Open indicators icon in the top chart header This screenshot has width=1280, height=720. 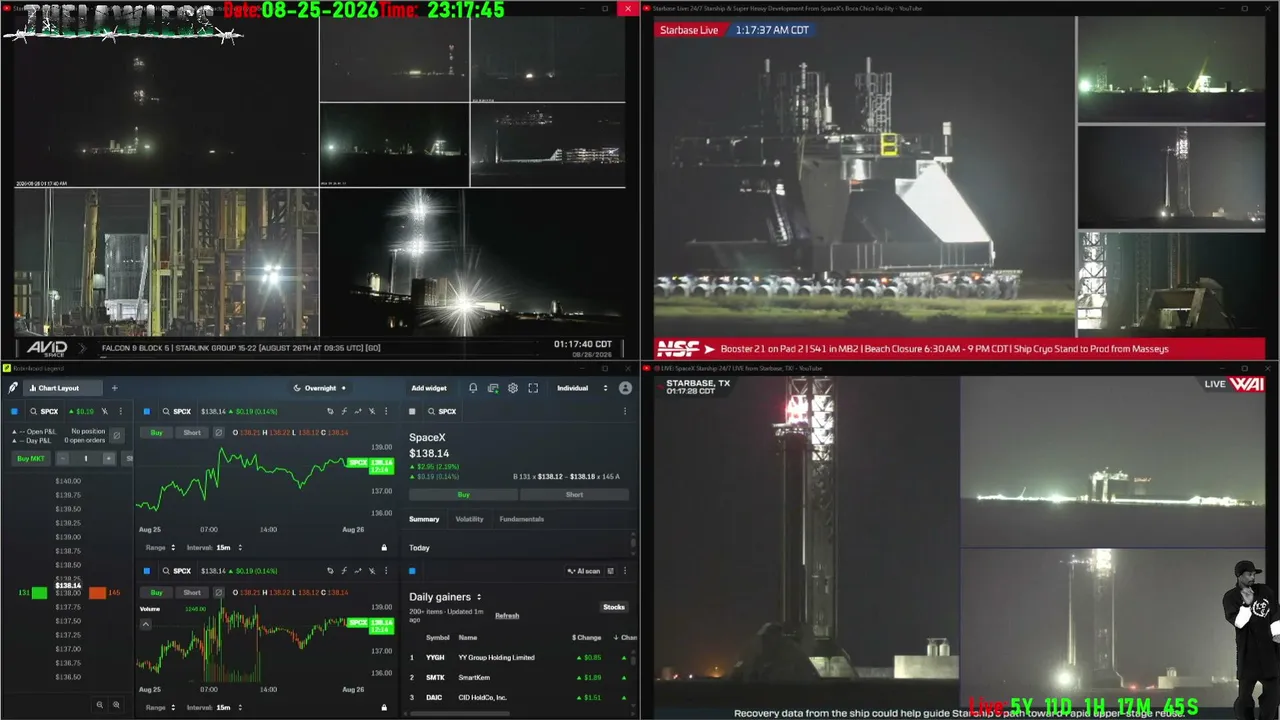click(344, 411)
